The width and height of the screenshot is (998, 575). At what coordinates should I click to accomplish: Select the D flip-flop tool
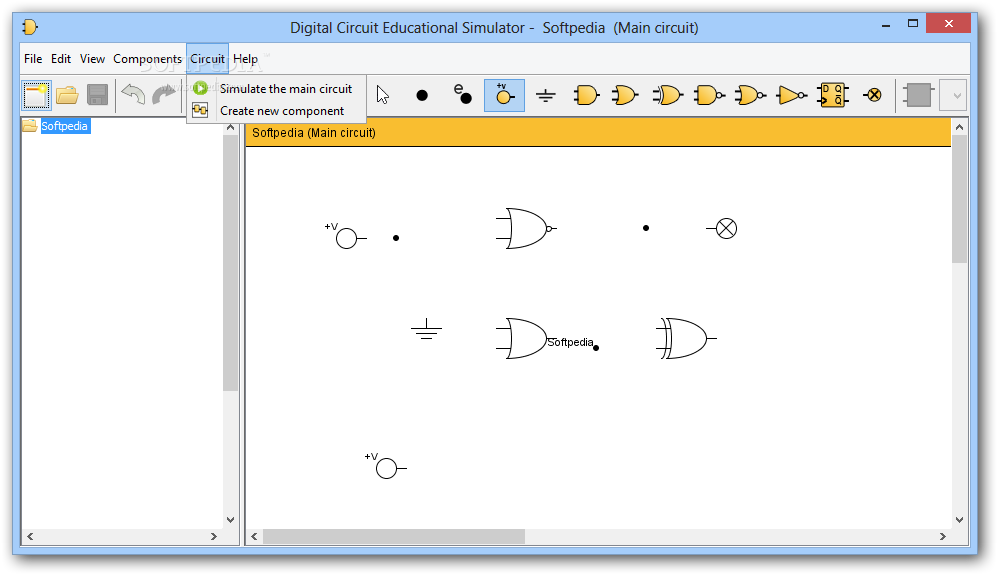[833, 96]
